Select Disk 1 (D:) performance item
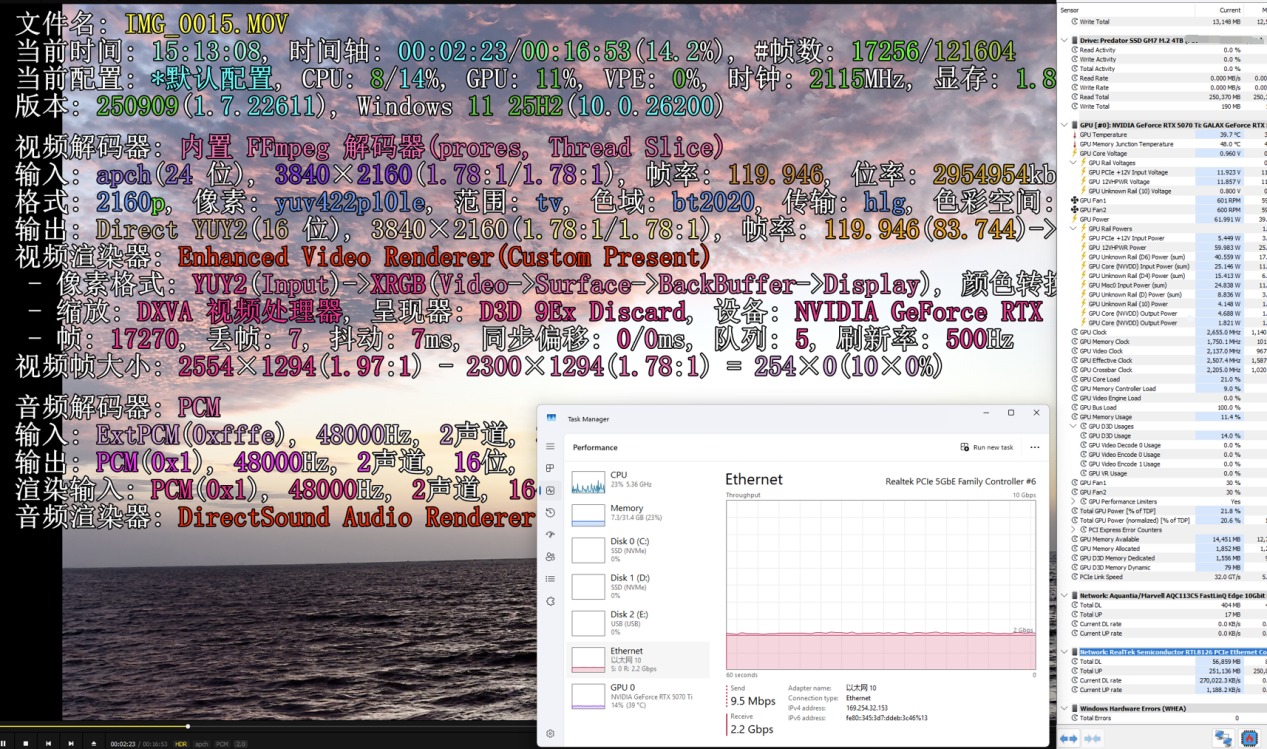The image size is (1267, 749). click(x=639, y=586)
